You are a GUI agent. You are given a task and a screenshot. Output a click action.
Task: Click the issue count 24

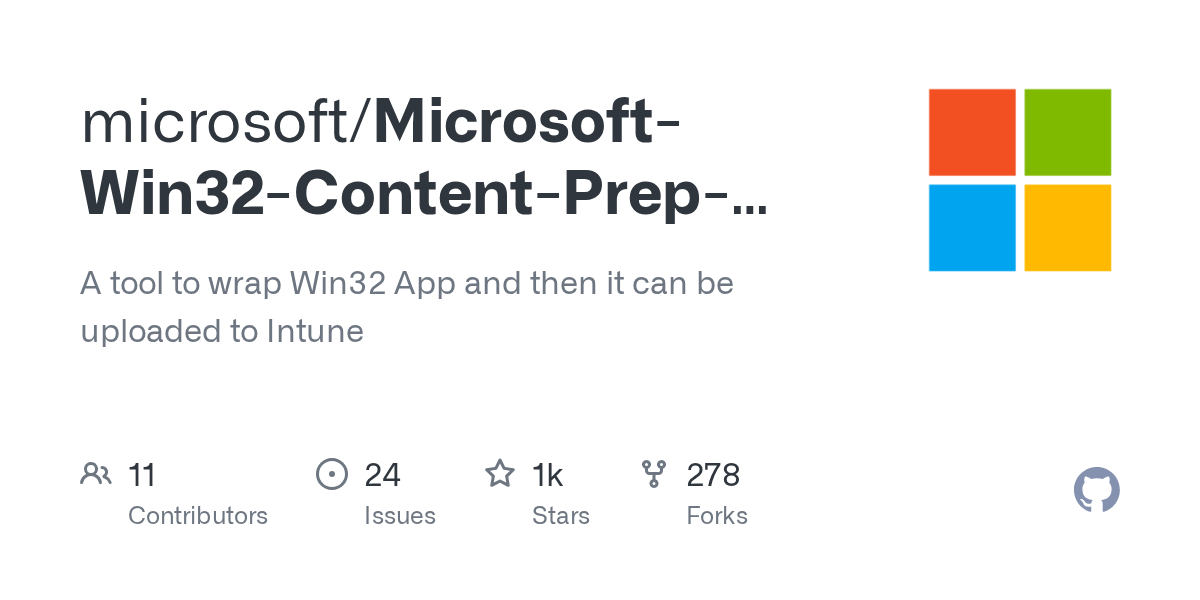(x=383, y=475)
